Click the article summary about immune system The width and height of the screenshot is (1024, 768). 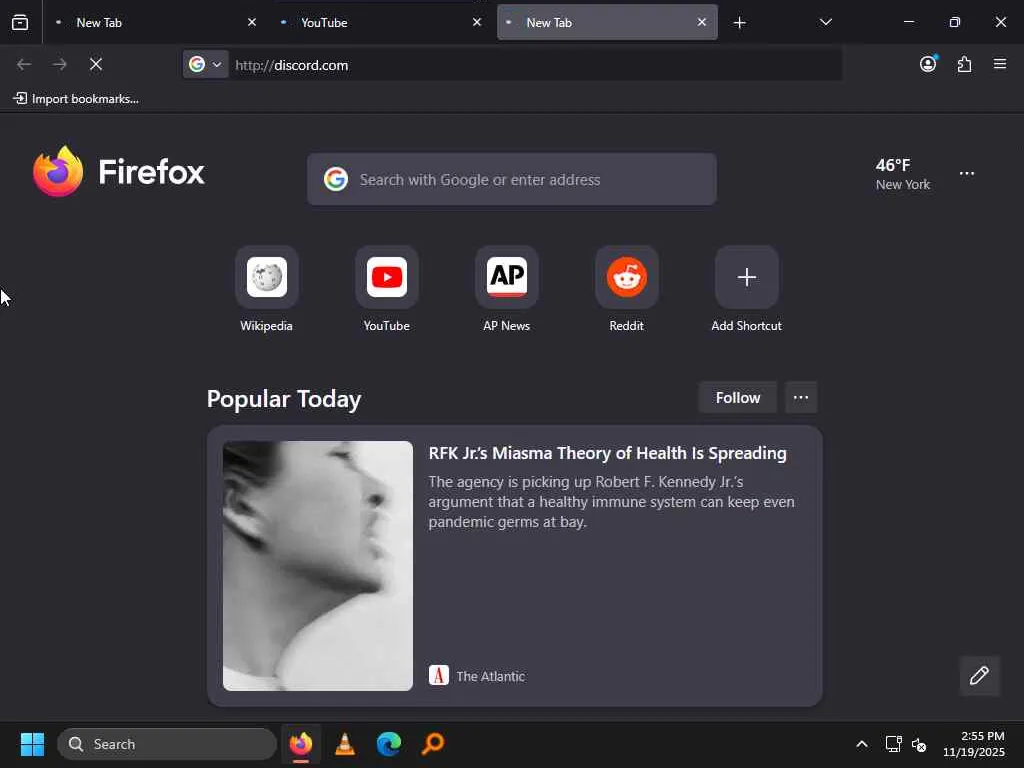coord(612,502)
